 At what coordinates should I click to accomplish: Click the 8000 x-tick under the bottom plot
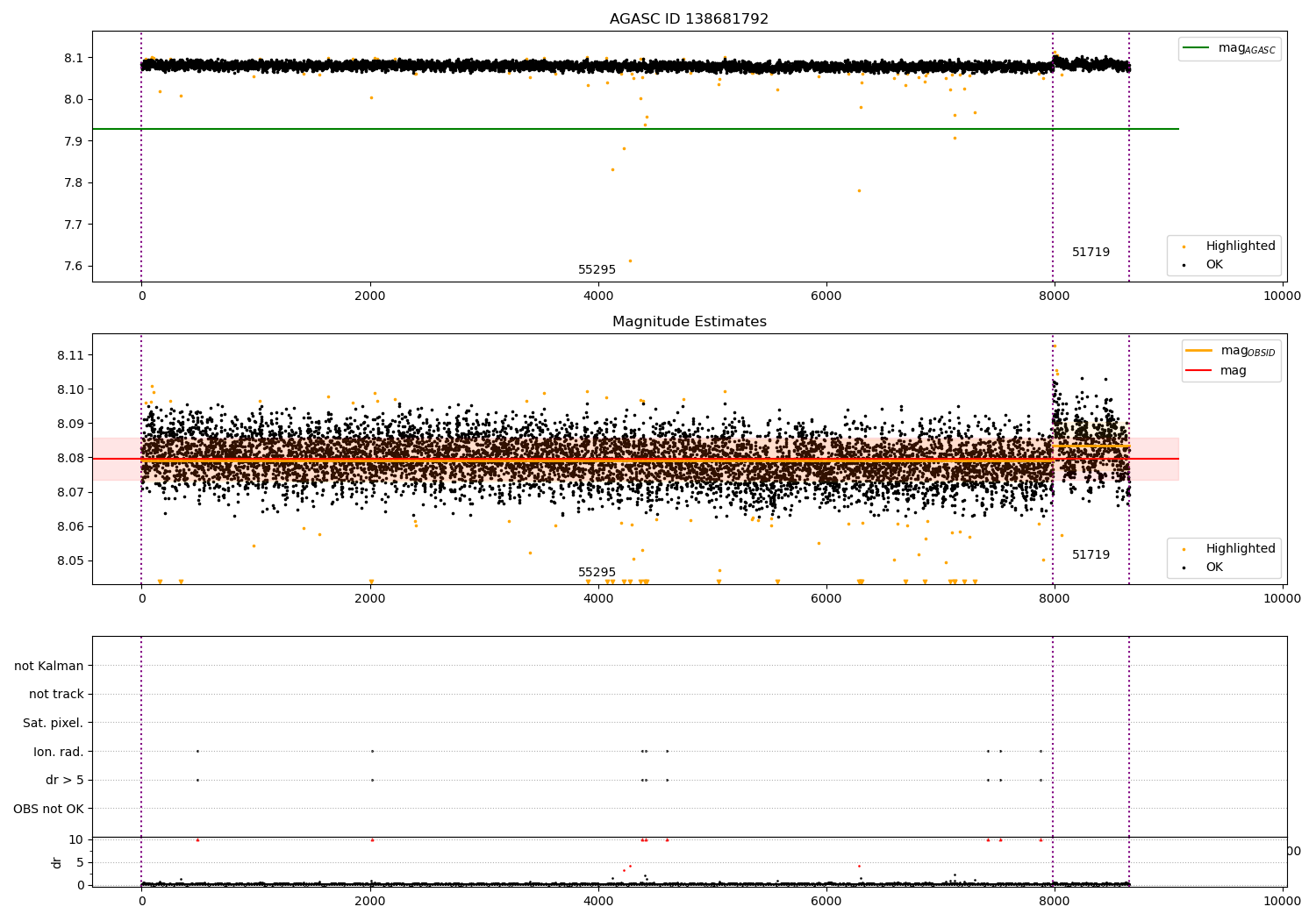(1055, 902)
